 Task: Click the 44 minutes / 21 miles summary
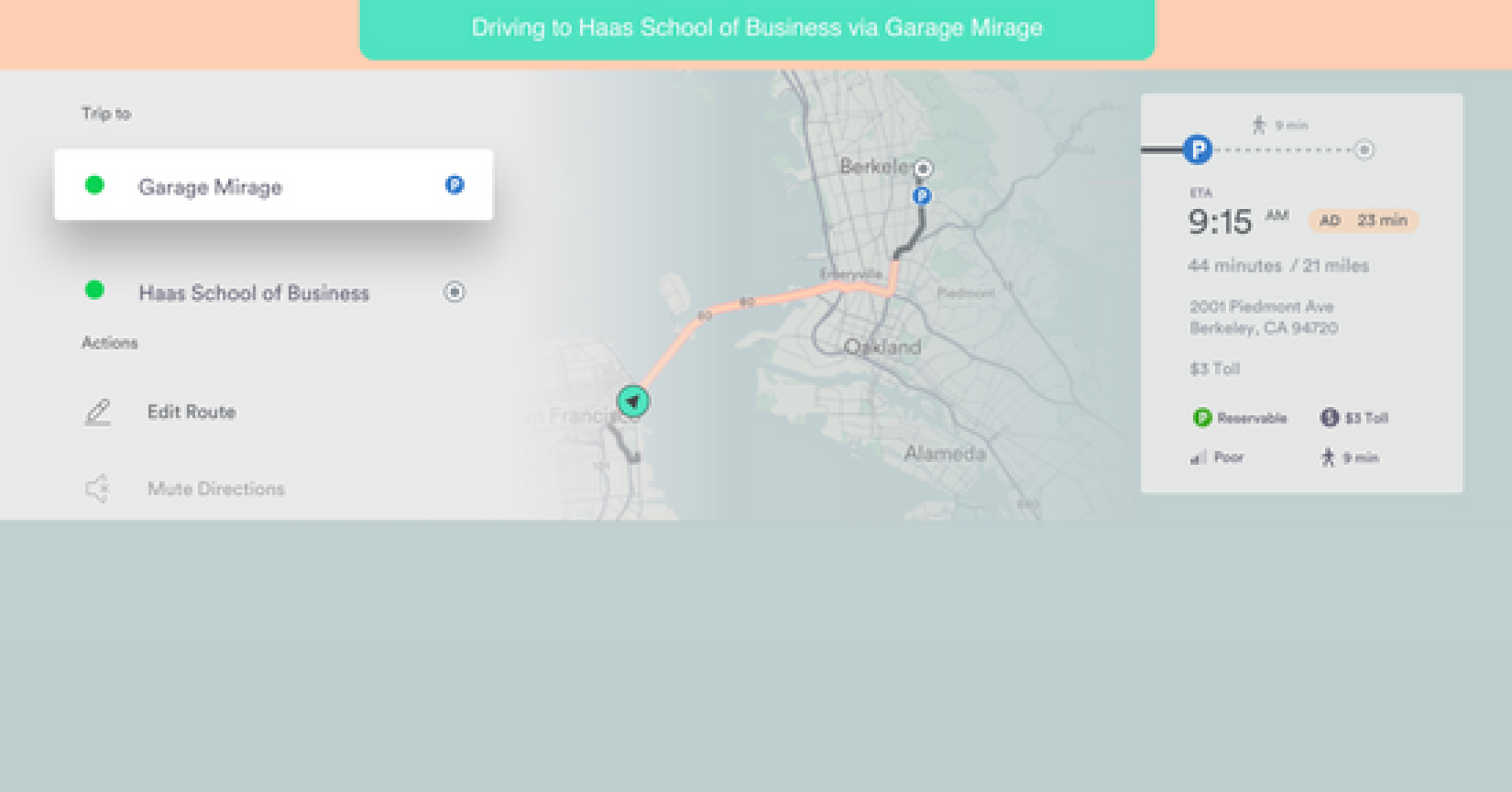1278,265
